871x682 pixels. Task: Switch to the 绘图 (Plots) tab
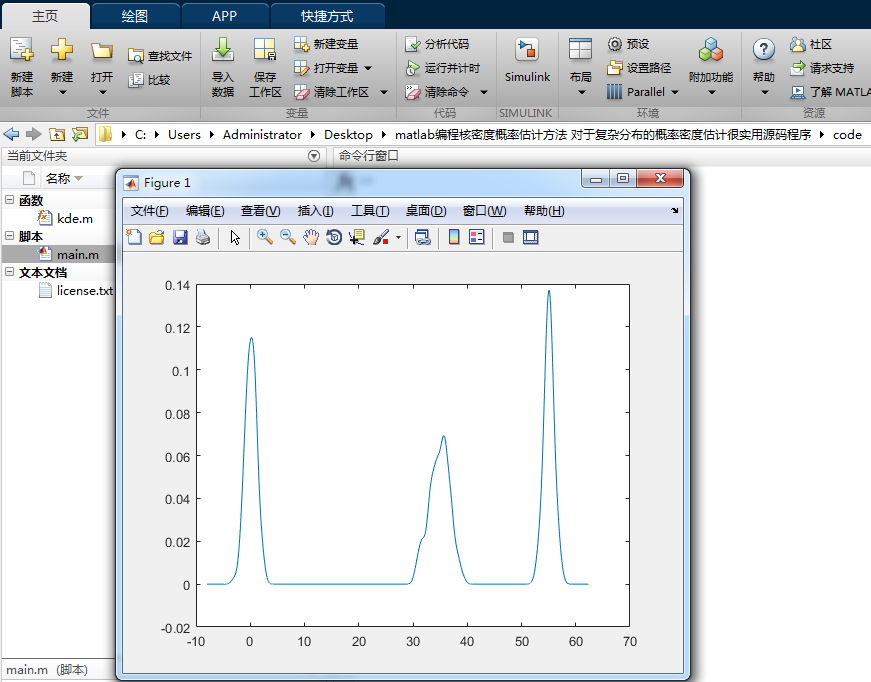(x=135, y=16)
